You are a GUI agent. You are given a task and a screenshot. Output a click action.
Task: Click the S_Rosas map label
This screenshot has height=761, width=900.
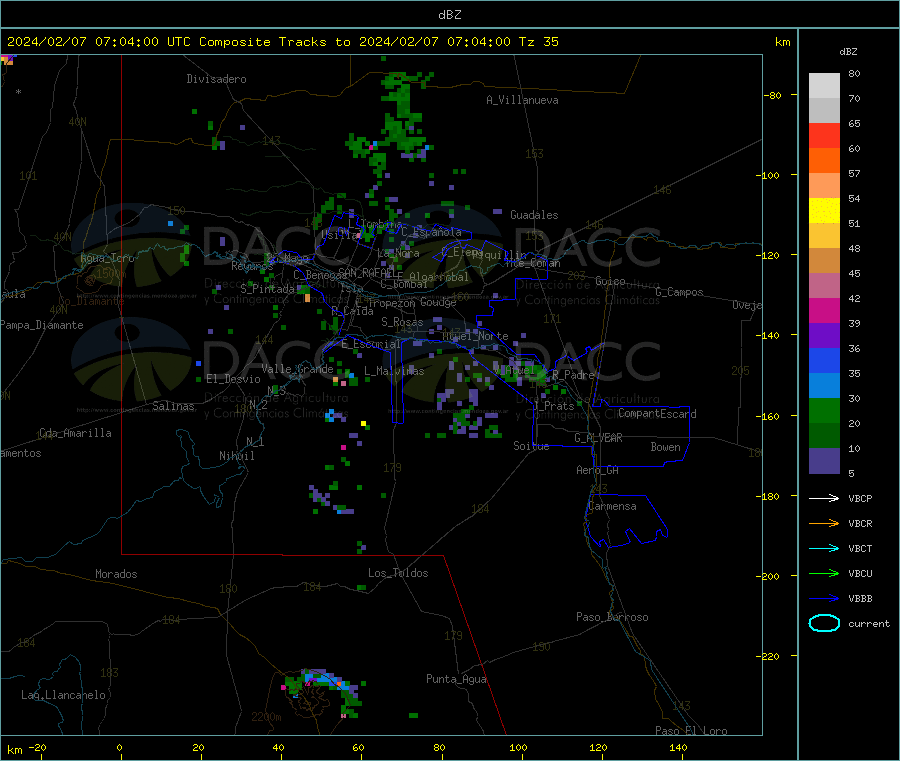point(402,322)
